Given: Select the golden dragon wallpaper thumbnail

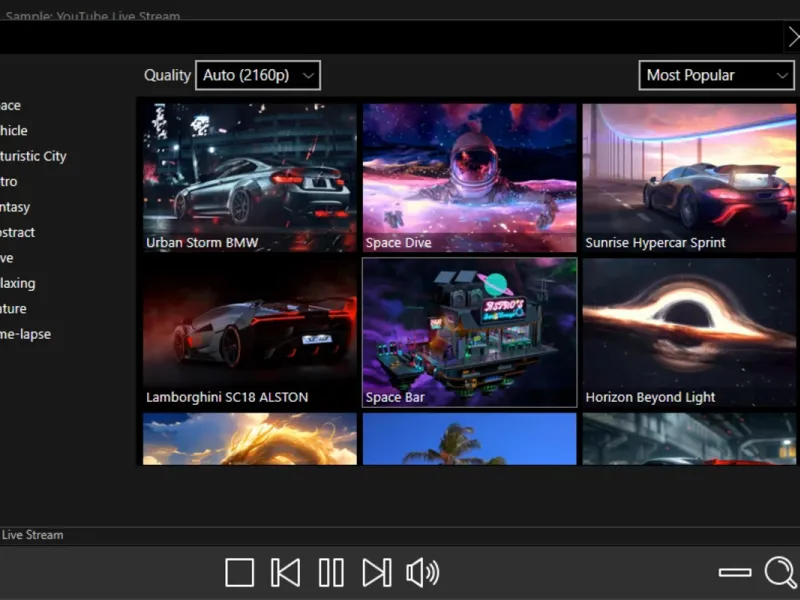Looking at the screenshot, I should [249, 439].
